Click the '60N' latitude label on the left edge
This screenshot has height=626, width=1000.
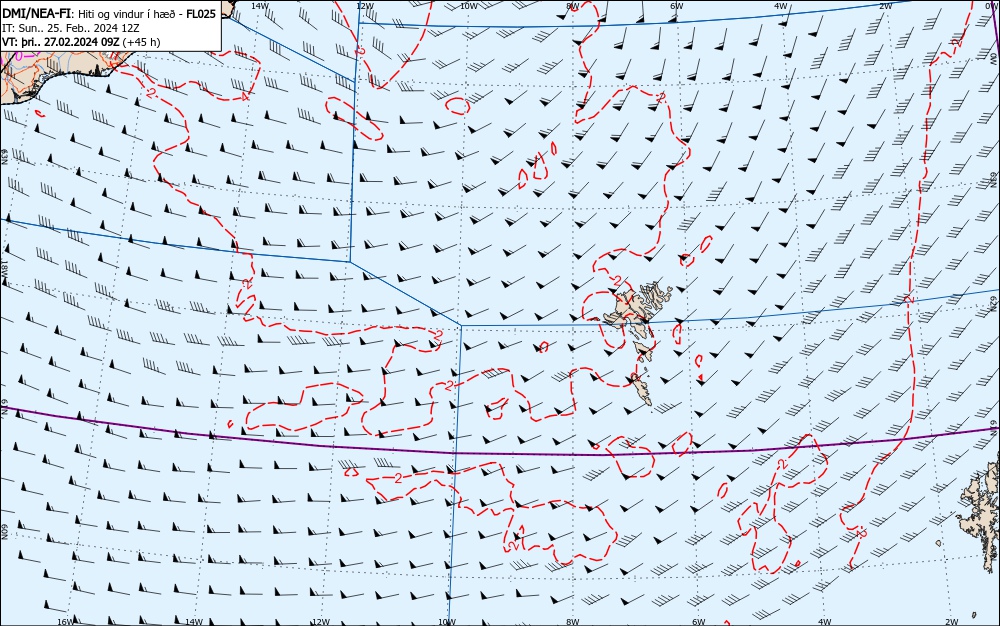[x=4, y=532]
